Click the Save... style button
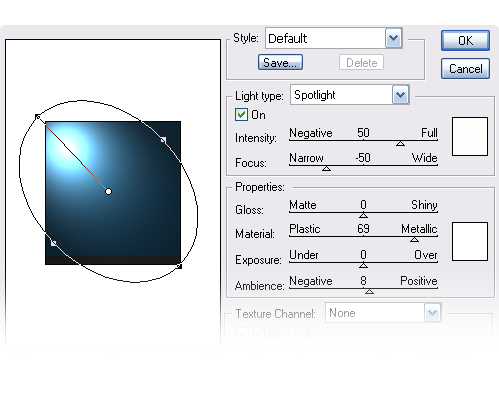 tap(280, 62)
